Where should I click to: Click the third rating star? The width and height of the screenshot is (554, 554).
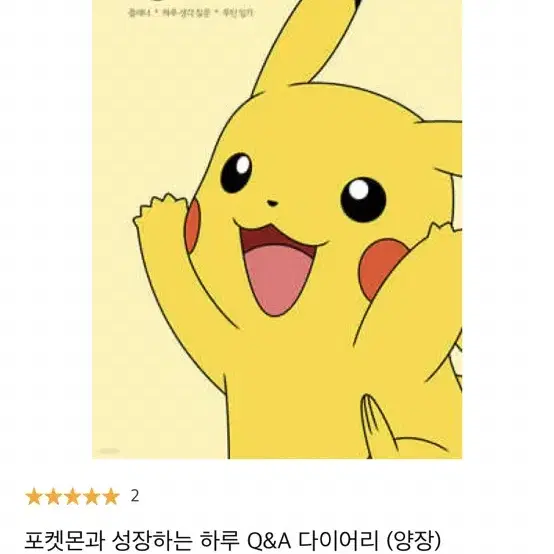coord(72,496)
